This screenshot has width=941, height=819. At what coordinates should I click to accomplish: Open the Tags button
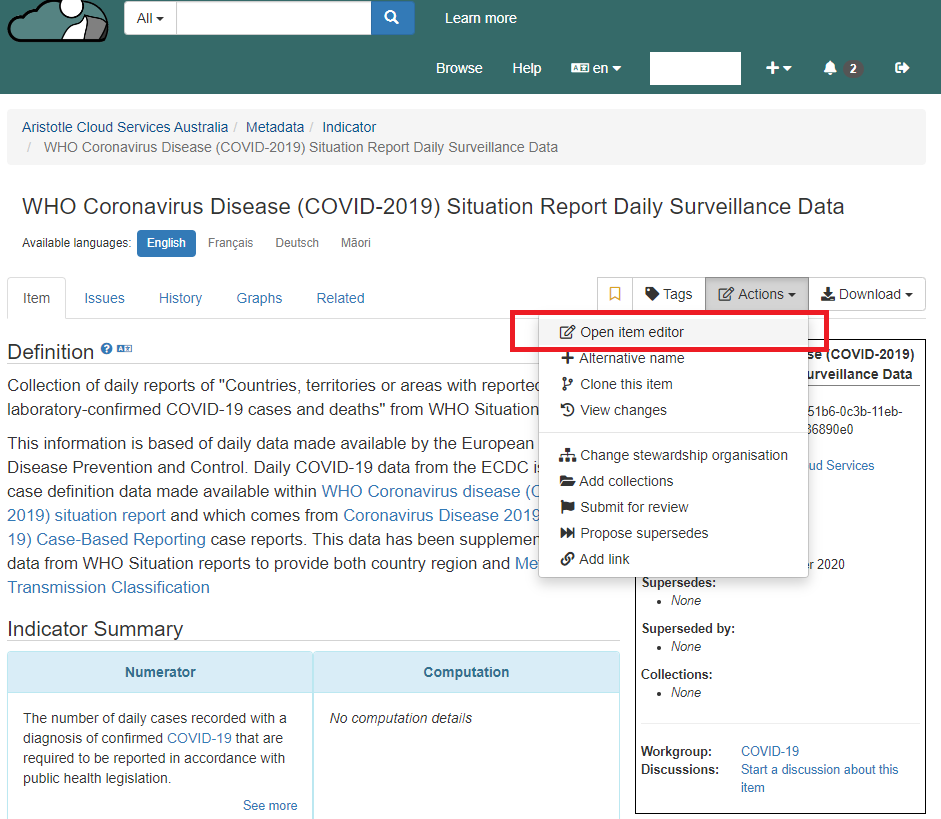(668, 294)
